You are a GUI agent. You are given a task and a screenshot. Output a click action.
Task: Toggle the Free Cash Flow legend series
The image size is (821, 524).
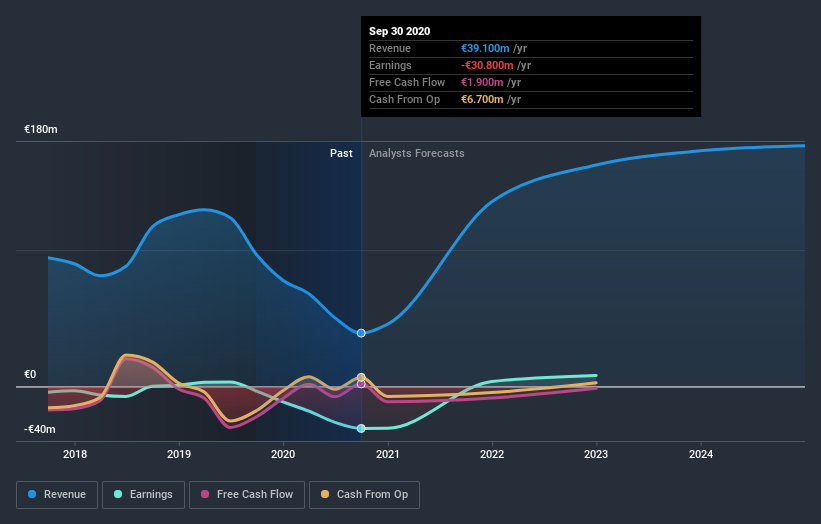coord(247,495)
